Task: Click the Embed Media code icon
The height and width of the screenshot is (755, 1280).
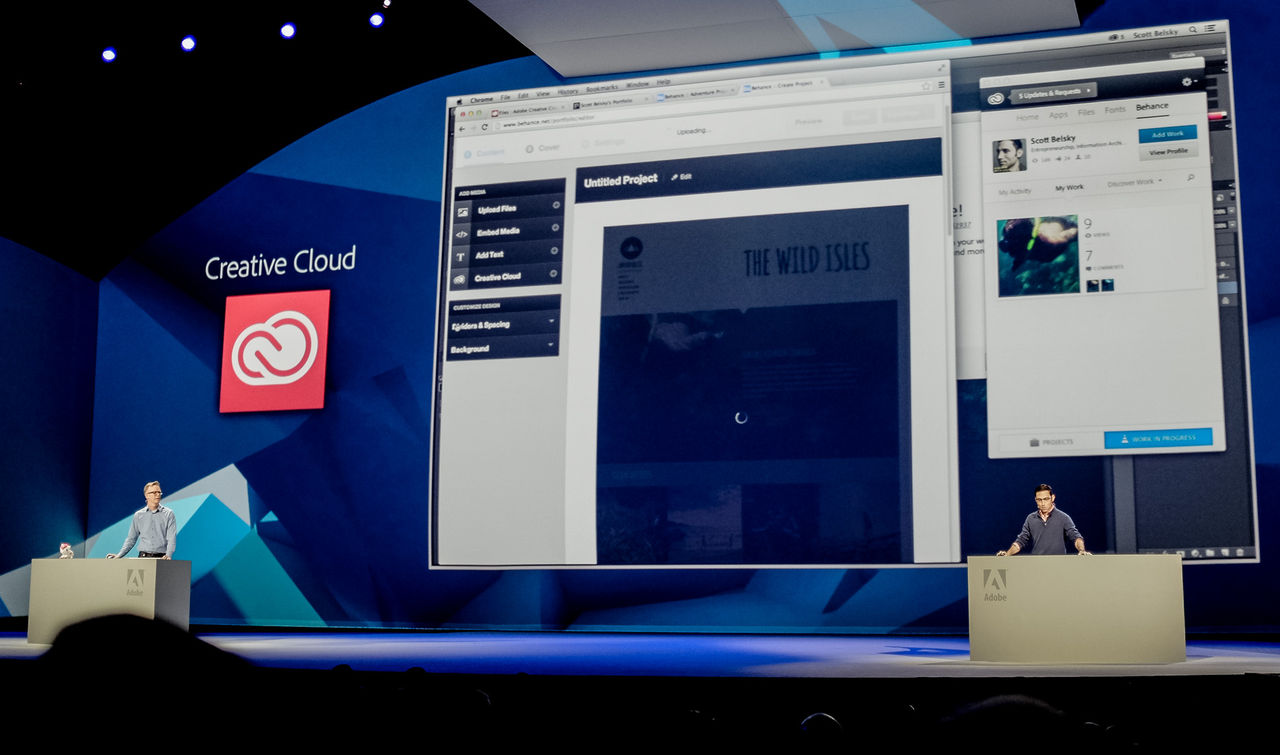Action: [x=462, y=233]
